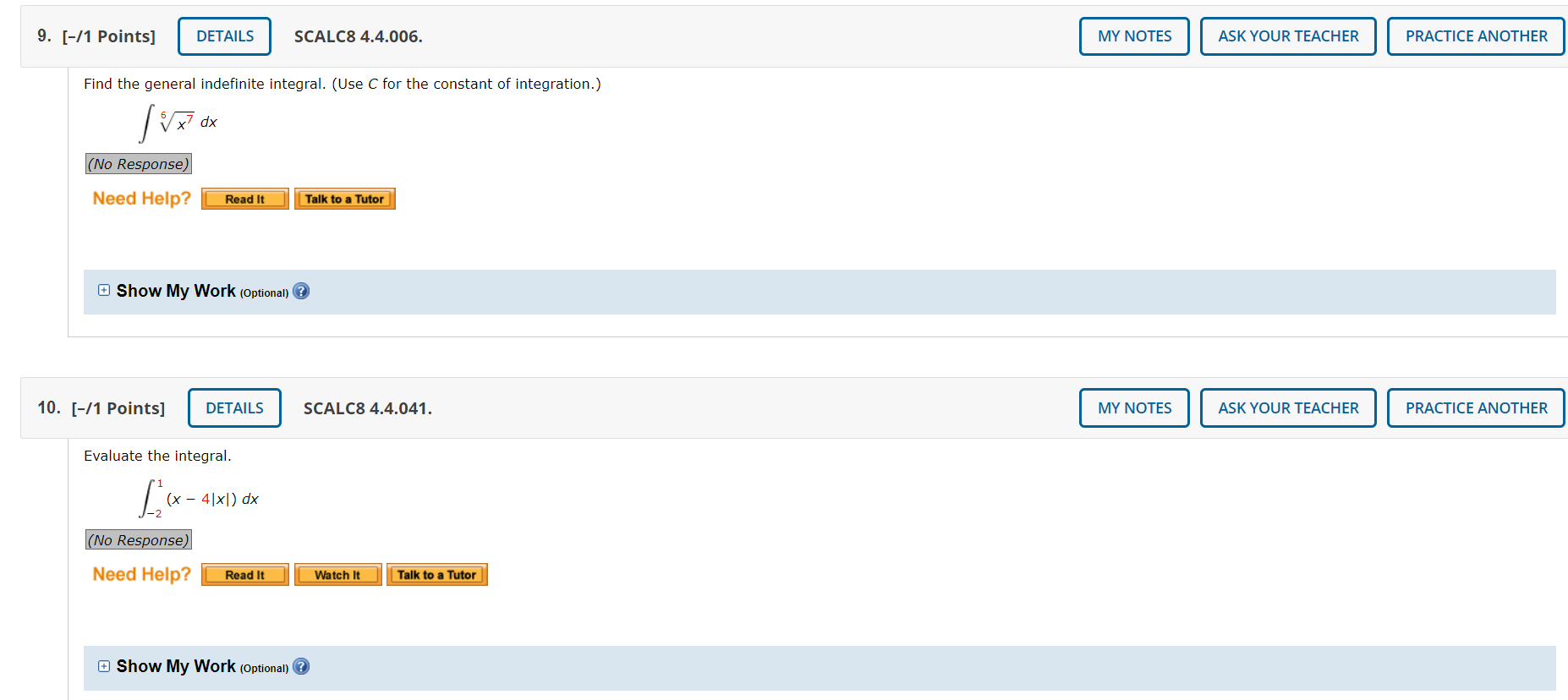Open DETAILS for problem 10
Viewport: 1568px width, 700px height.
234,407
